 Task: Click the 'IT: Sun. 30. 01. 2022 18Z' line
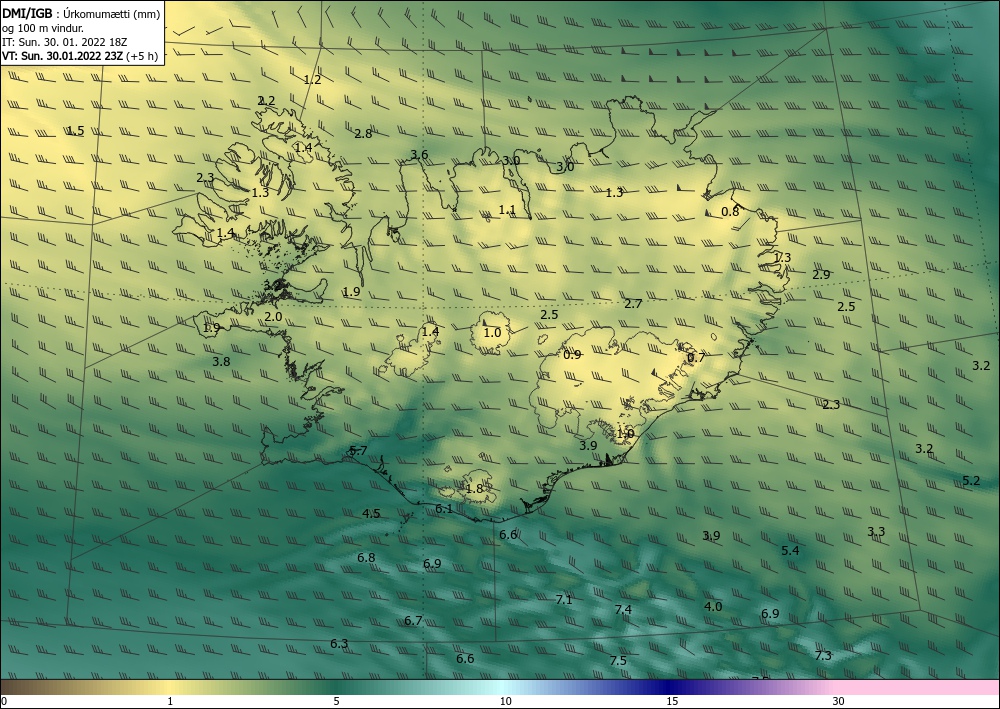[64, 42]
